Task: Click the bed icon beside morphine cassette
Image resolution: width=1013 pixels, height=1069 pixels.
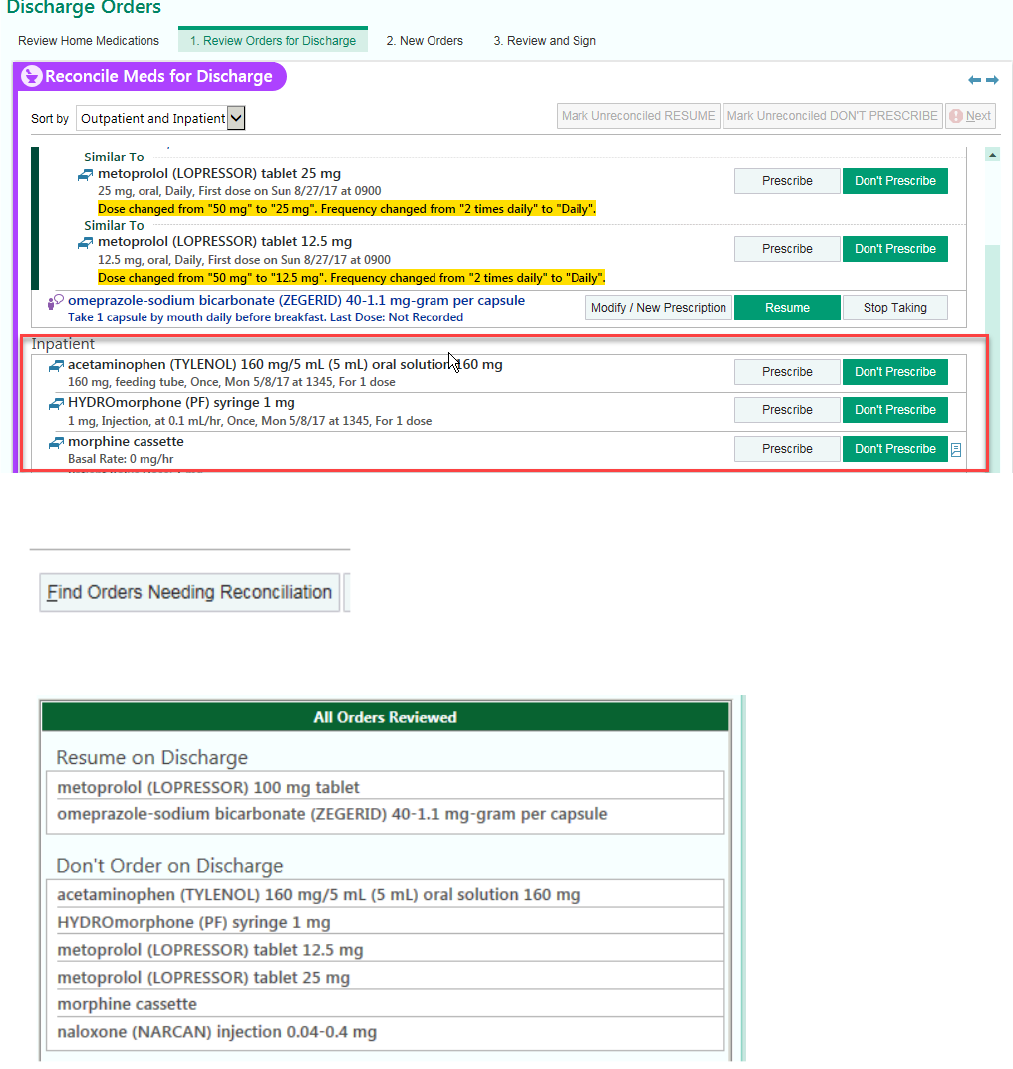Action: [57, 443]
